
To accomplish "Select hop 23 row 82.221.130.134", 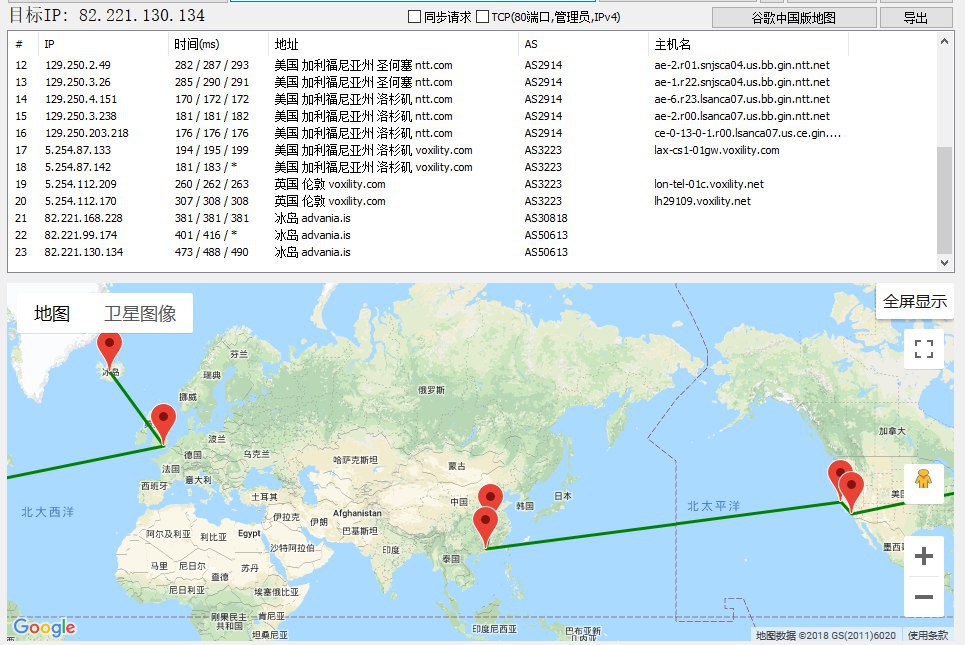I will [x=84, y=252].
